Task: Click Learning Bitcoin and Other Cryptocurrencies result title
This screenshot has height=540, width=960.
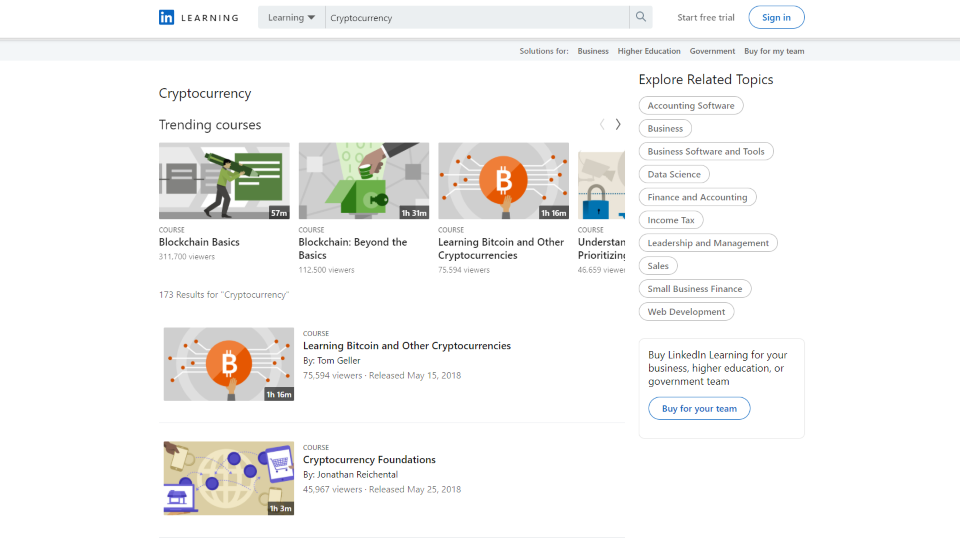Action: (407, 346)
